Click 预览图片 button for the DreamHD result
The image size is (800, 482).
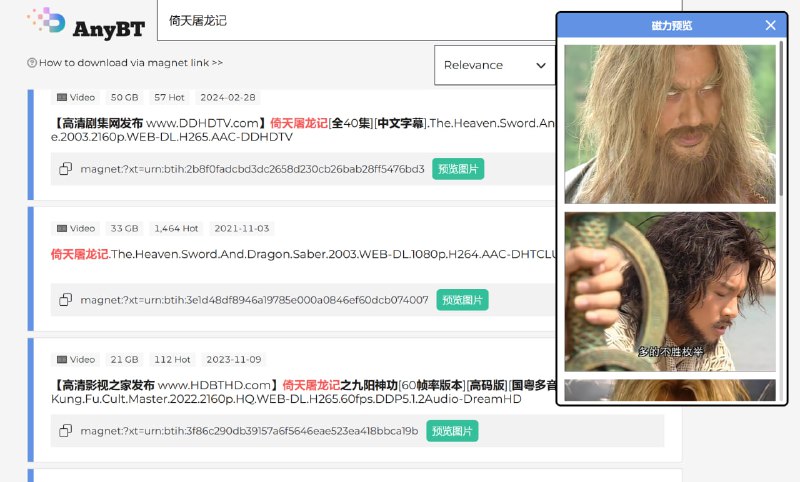(x=452, y=431)
